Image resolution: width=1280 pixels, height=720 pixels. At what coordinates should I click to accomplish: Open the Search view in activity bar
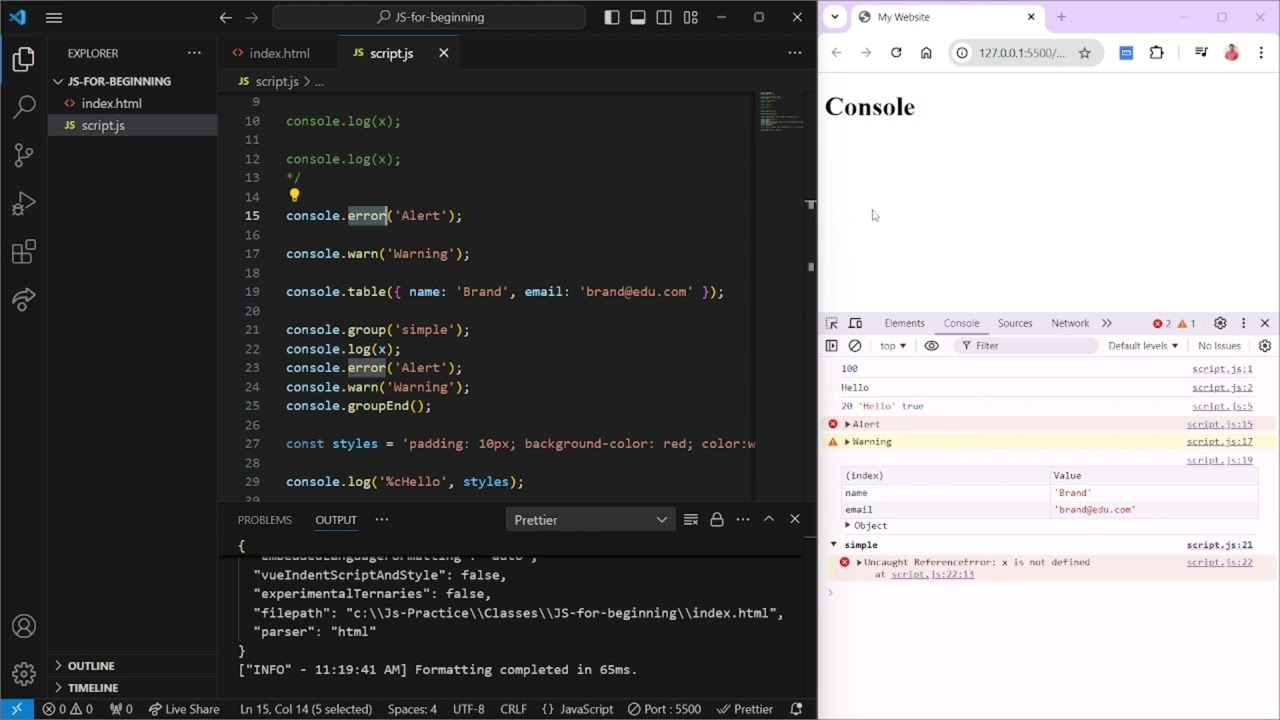24,106
